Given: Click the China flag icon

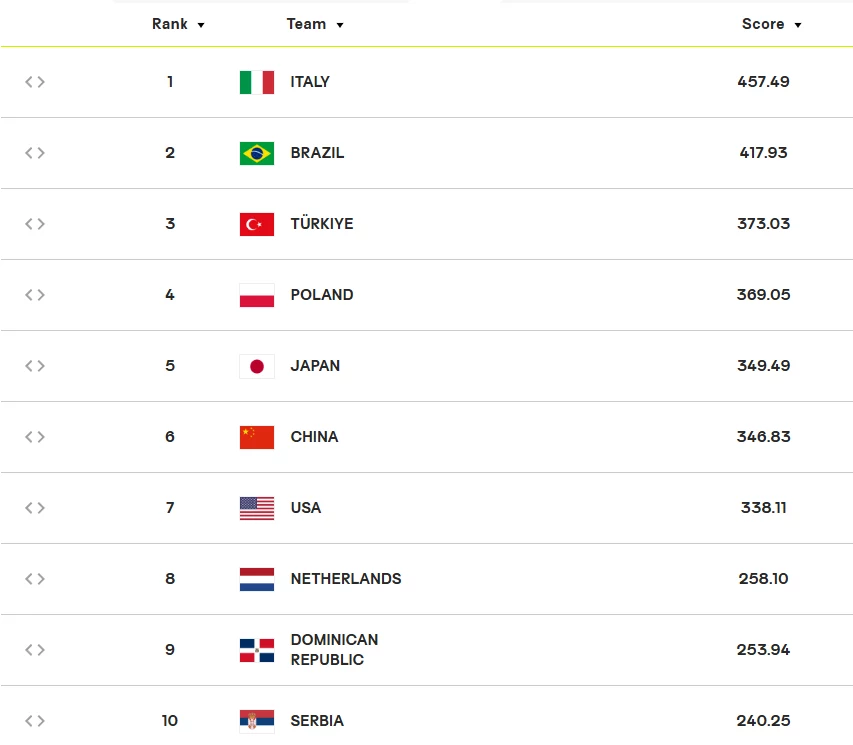Looking at the screenshot, I should [x=257, y=437].
